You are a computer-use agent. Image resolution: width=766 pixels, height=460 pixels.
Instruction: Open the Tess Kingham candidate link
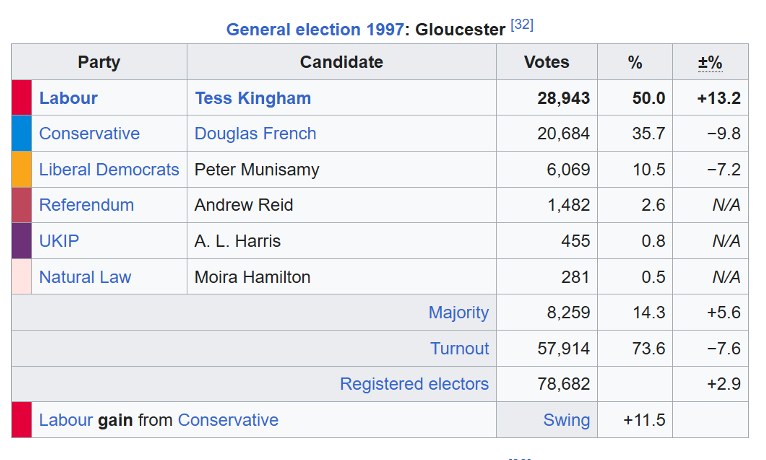252,98
